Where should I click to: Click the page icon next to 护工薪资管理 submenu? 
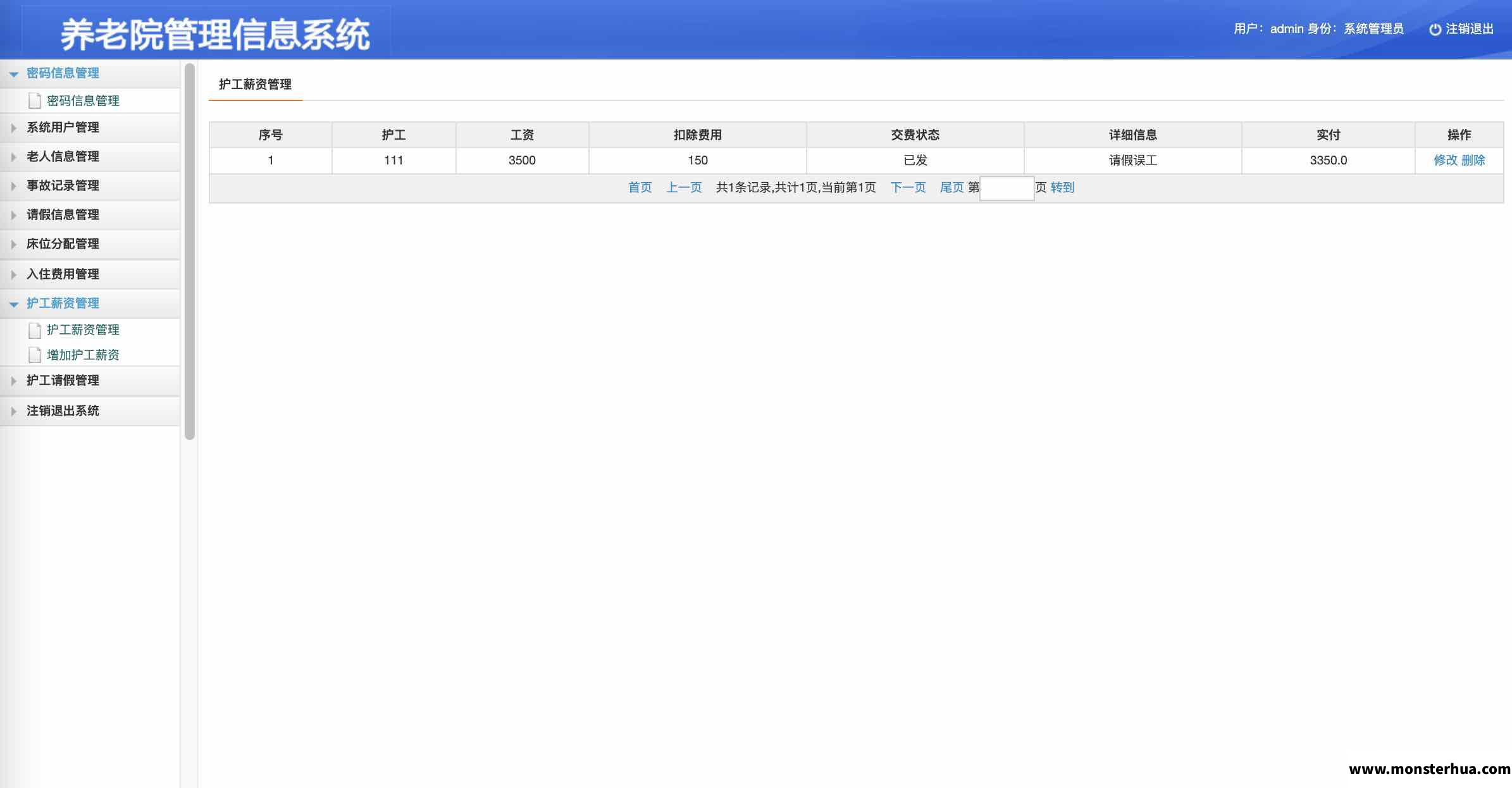(x=35, y=330)
